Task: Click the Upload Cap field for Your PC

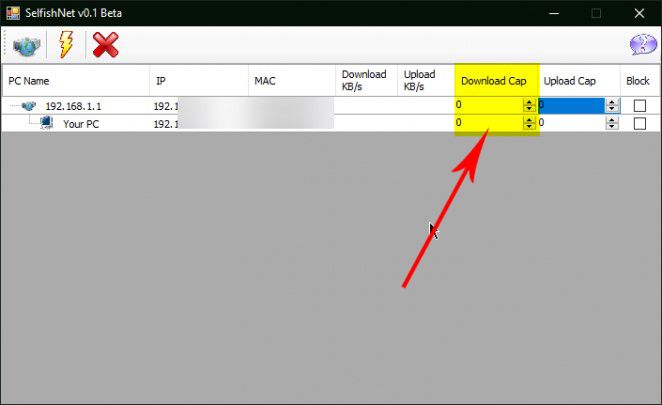Action: click(572, 123)
